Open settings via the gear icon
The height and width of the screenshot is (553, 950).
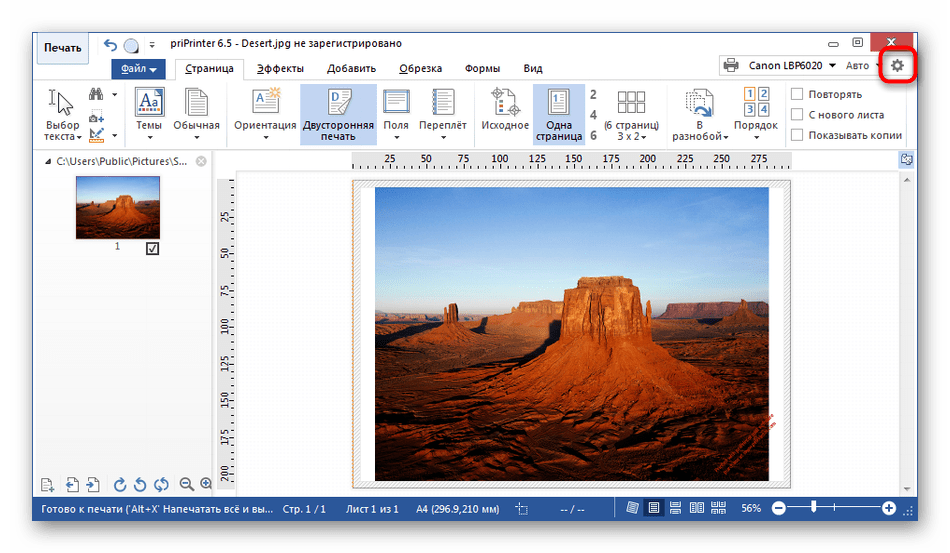pyautogui.click(x=897, y=66)
